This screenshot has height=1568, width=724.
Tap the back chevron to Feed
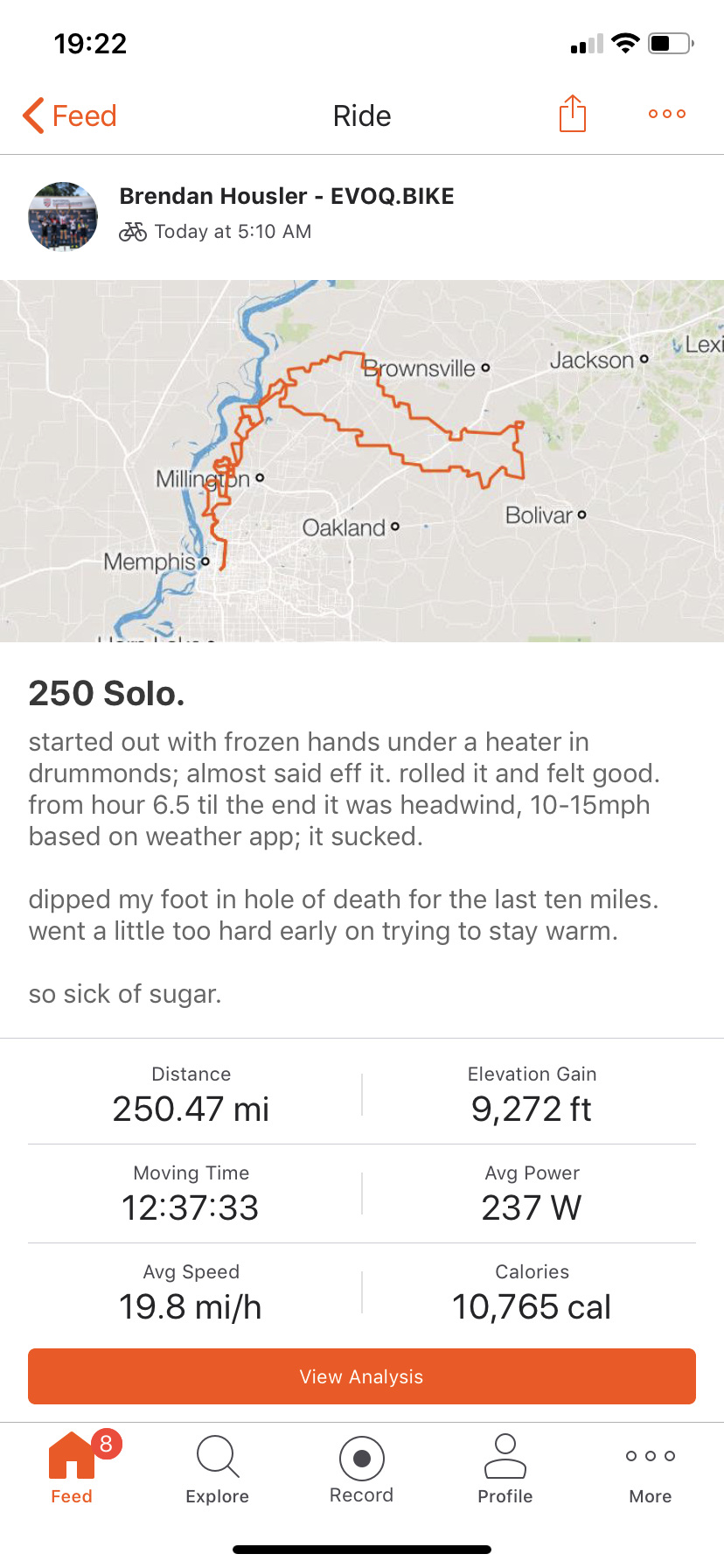click(x=35, y=115)
